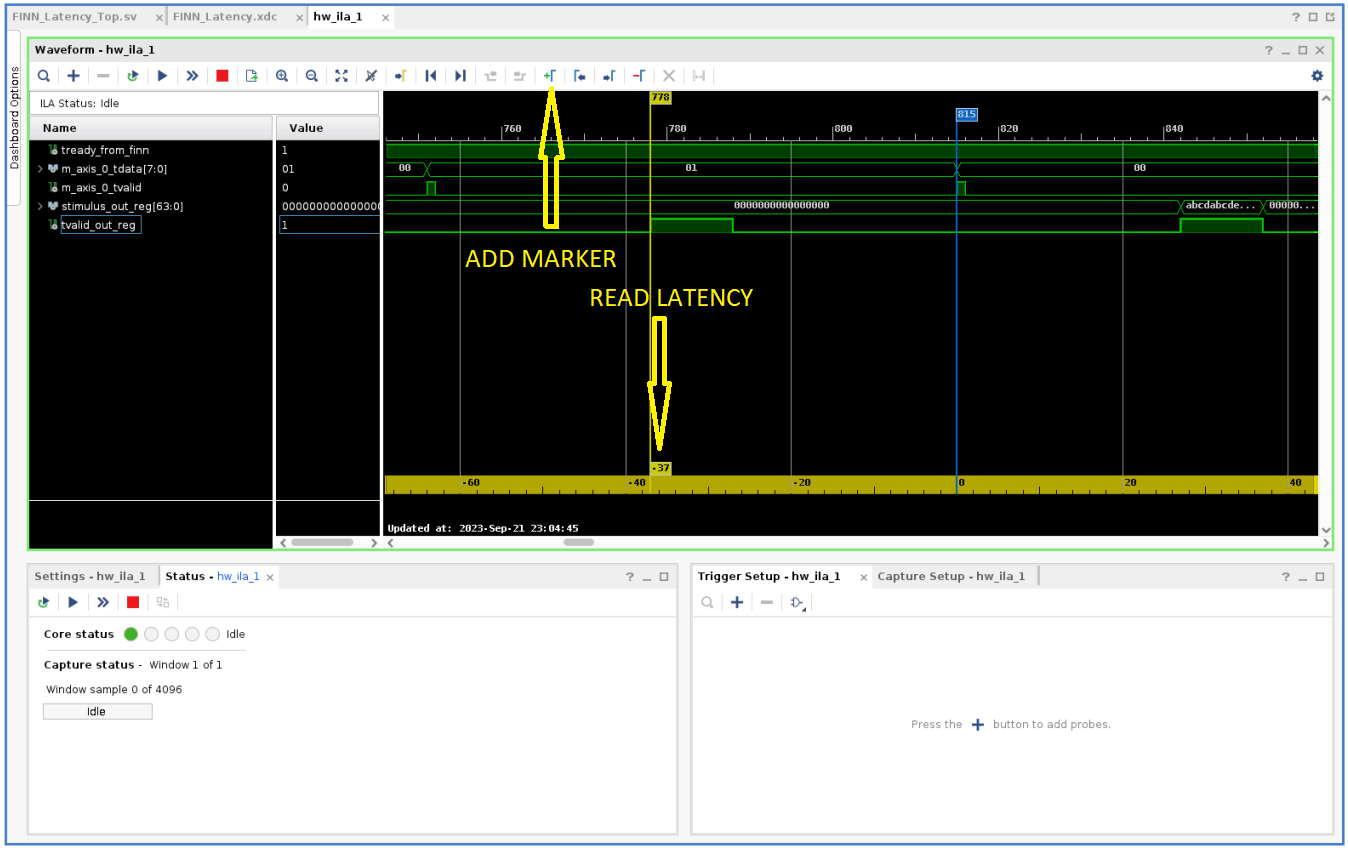Switch to Capture Setup - hw_ila_1 tab

(951, 576)
